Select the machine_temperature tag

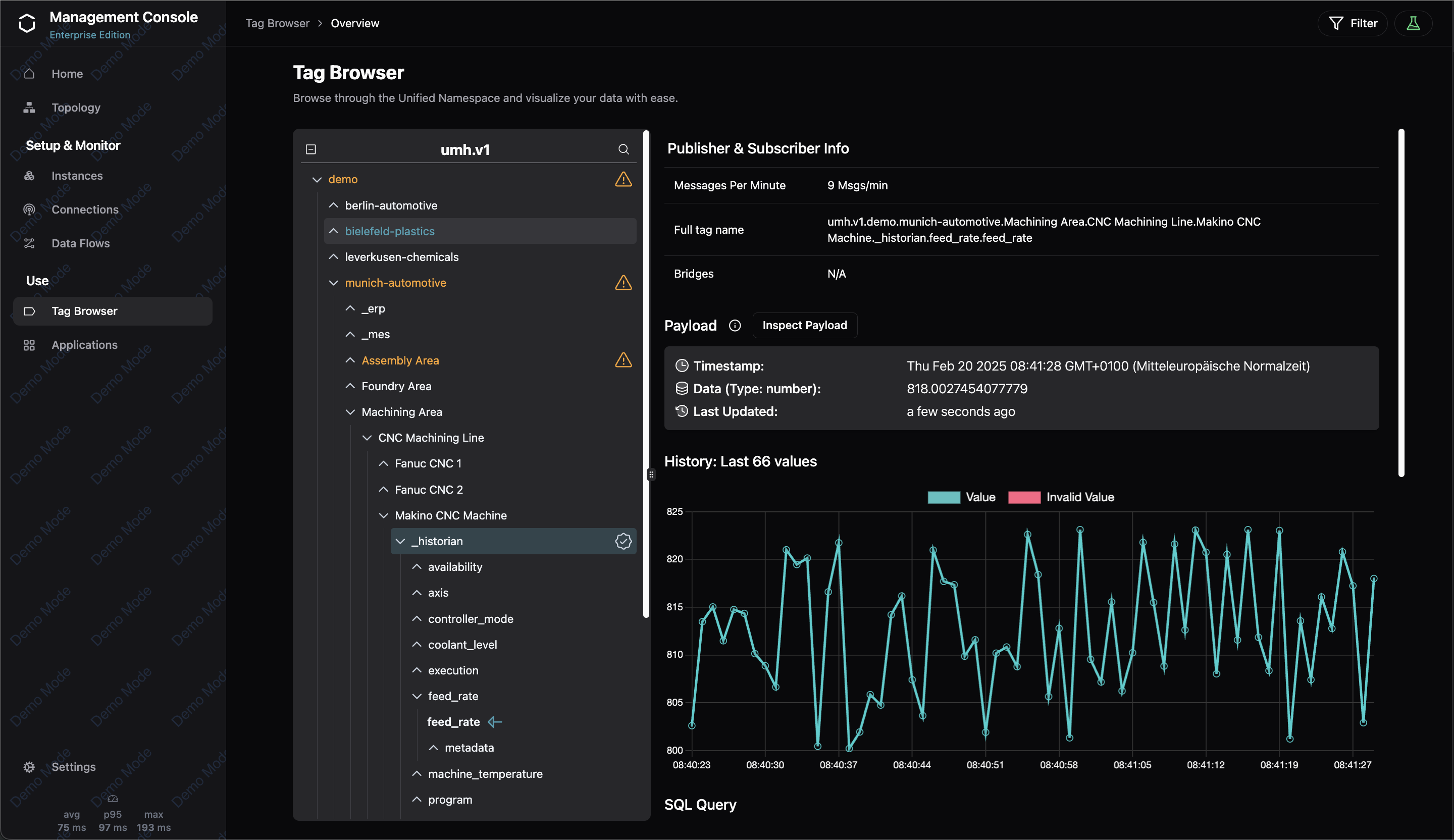pyautogui.click(x=485, y=774)
